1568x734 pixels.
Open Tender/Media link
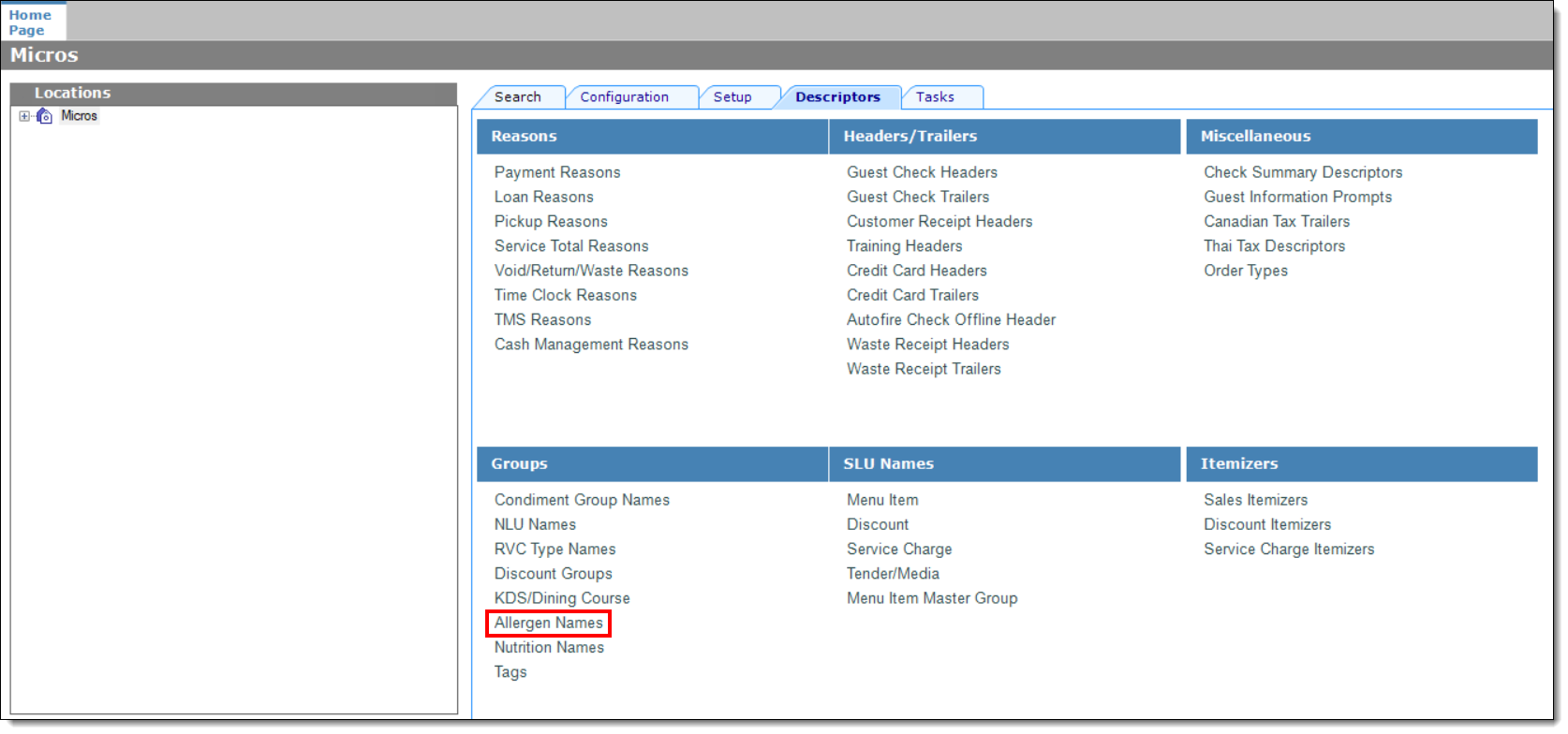pyautogui.click(x=893, y=574)
